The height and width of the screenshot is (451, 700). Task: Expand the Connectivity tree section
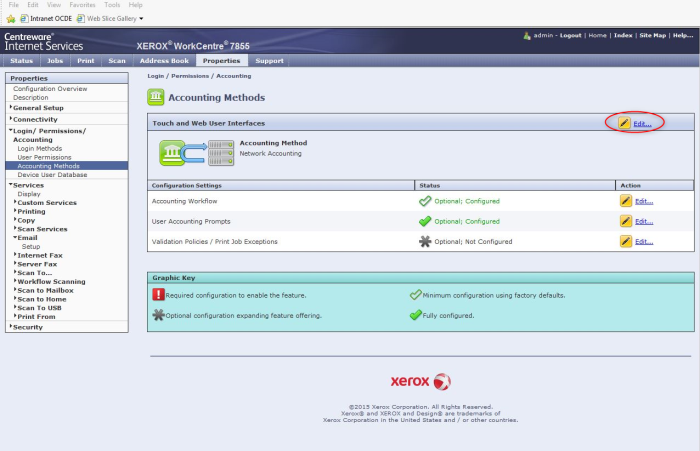pyautogui.click(x=35, y=119)
